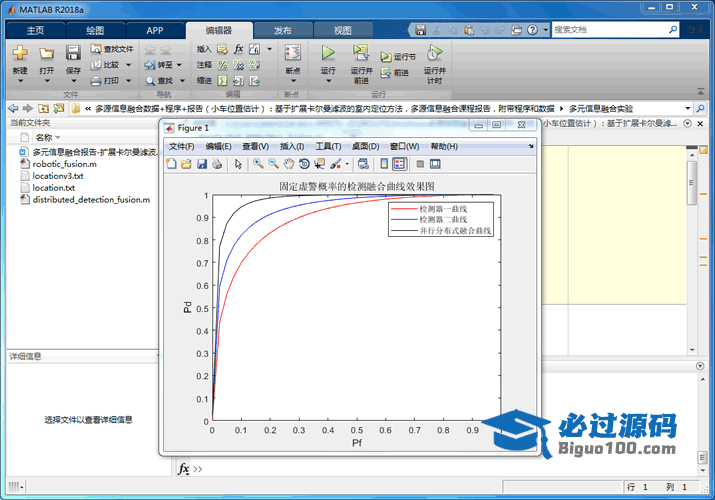Expand the address bar path dropdown
This screenshot has height=500, width=715.
click(x=688, y=107)
